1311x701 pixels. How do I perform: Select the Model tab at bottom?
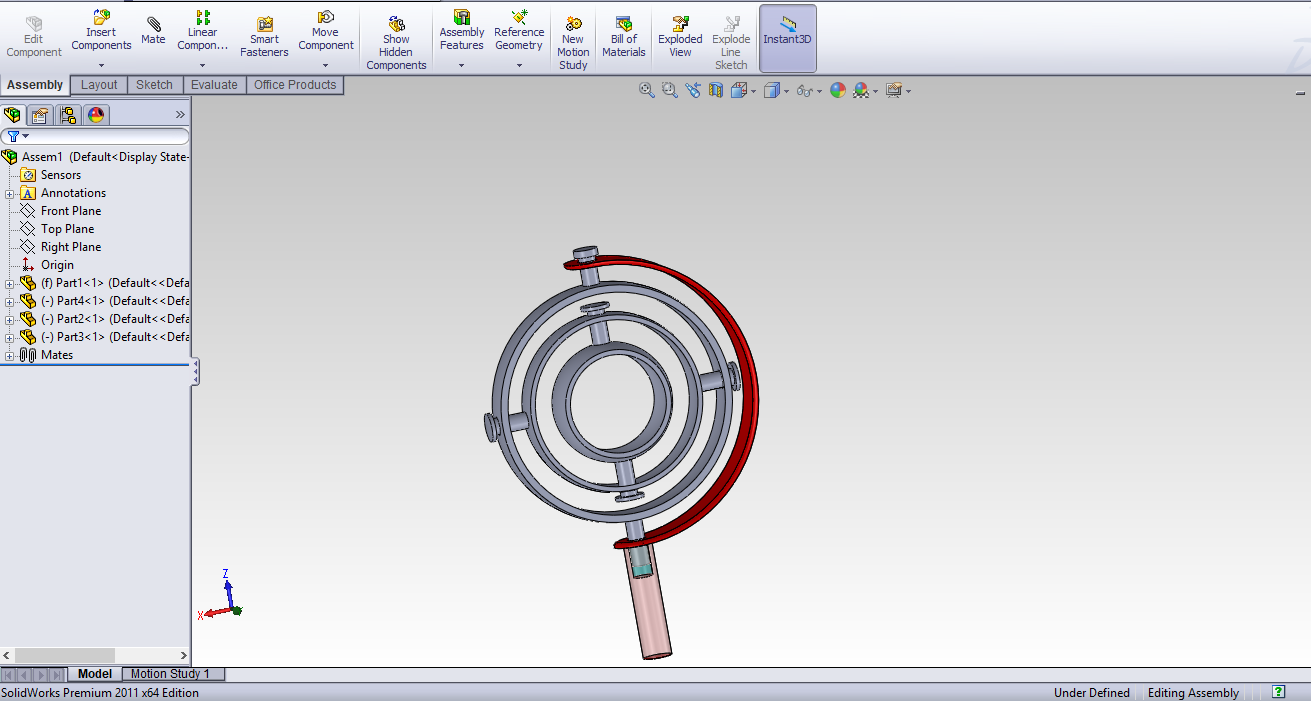coord(95,674)
